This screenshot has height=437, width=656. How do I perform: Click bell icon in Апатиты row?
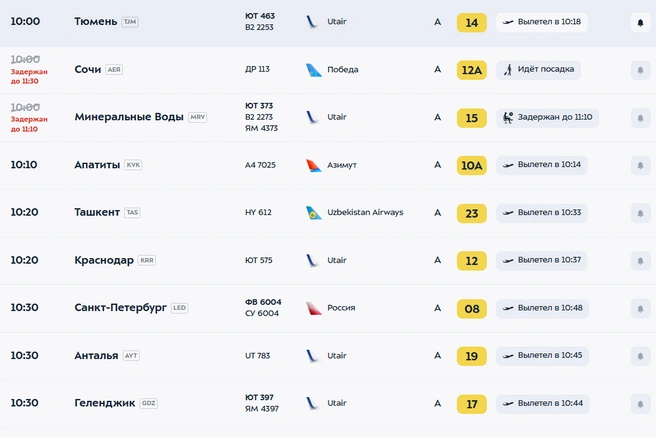point(640,166)
